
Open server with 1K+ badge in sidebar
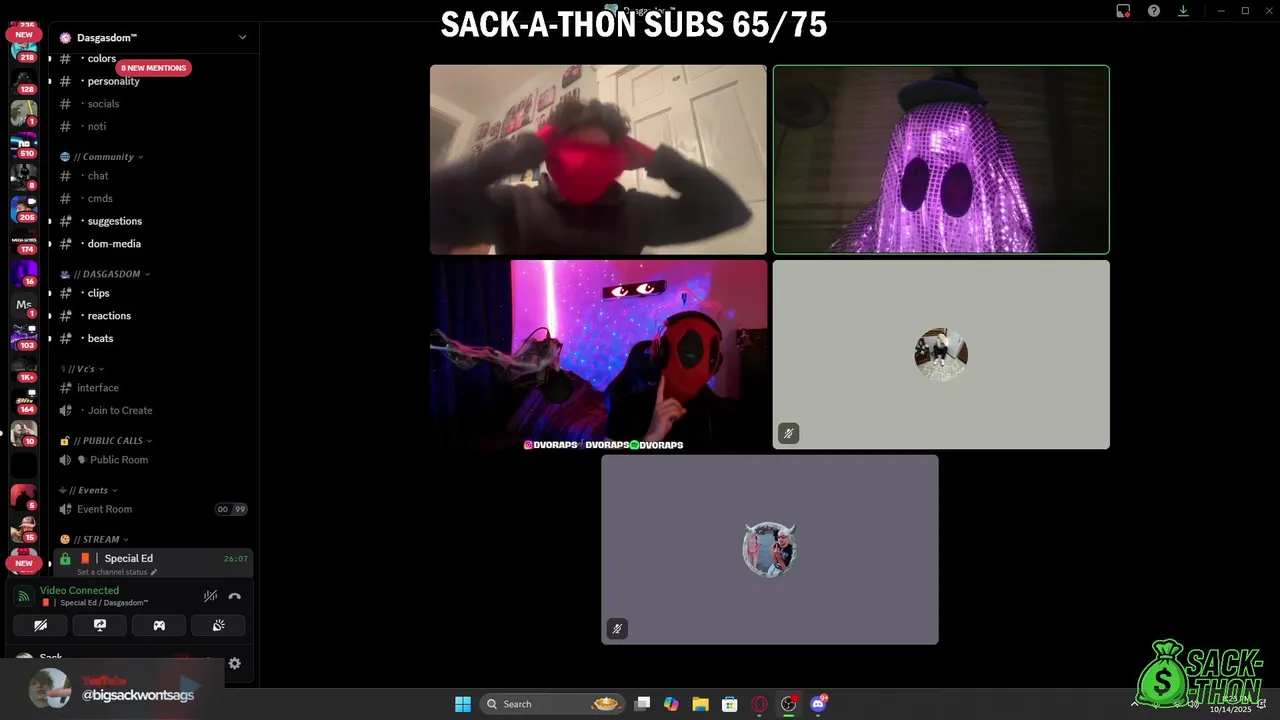pos(24,368)
